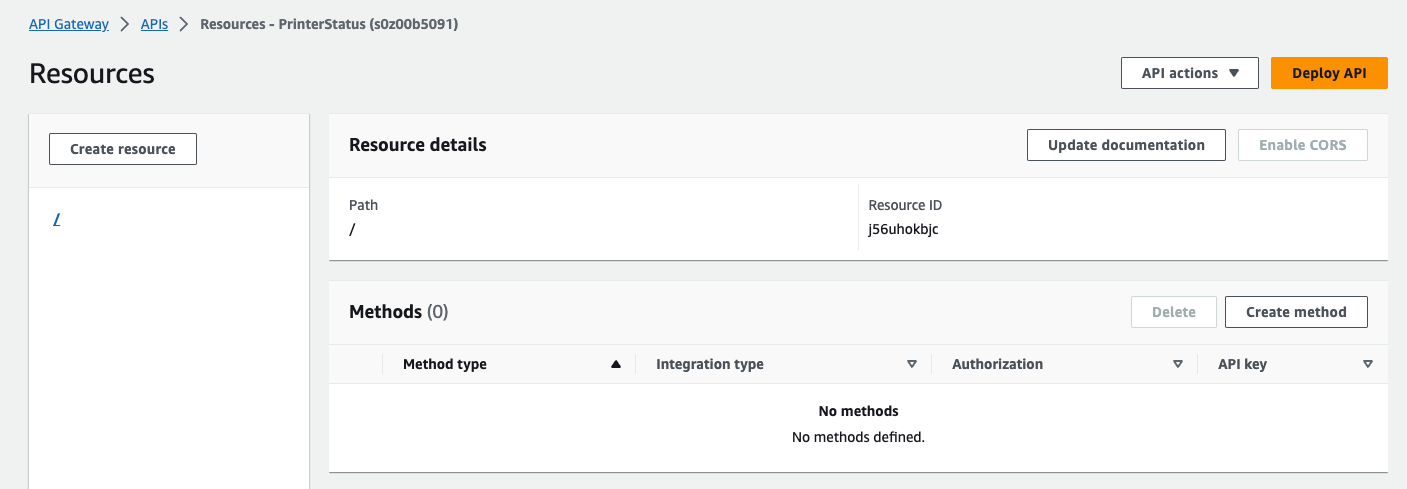The height and width of the screenshot is (489, 1407).
Task: Open the APIs breadcrumb link
Action: click(154, 24)
